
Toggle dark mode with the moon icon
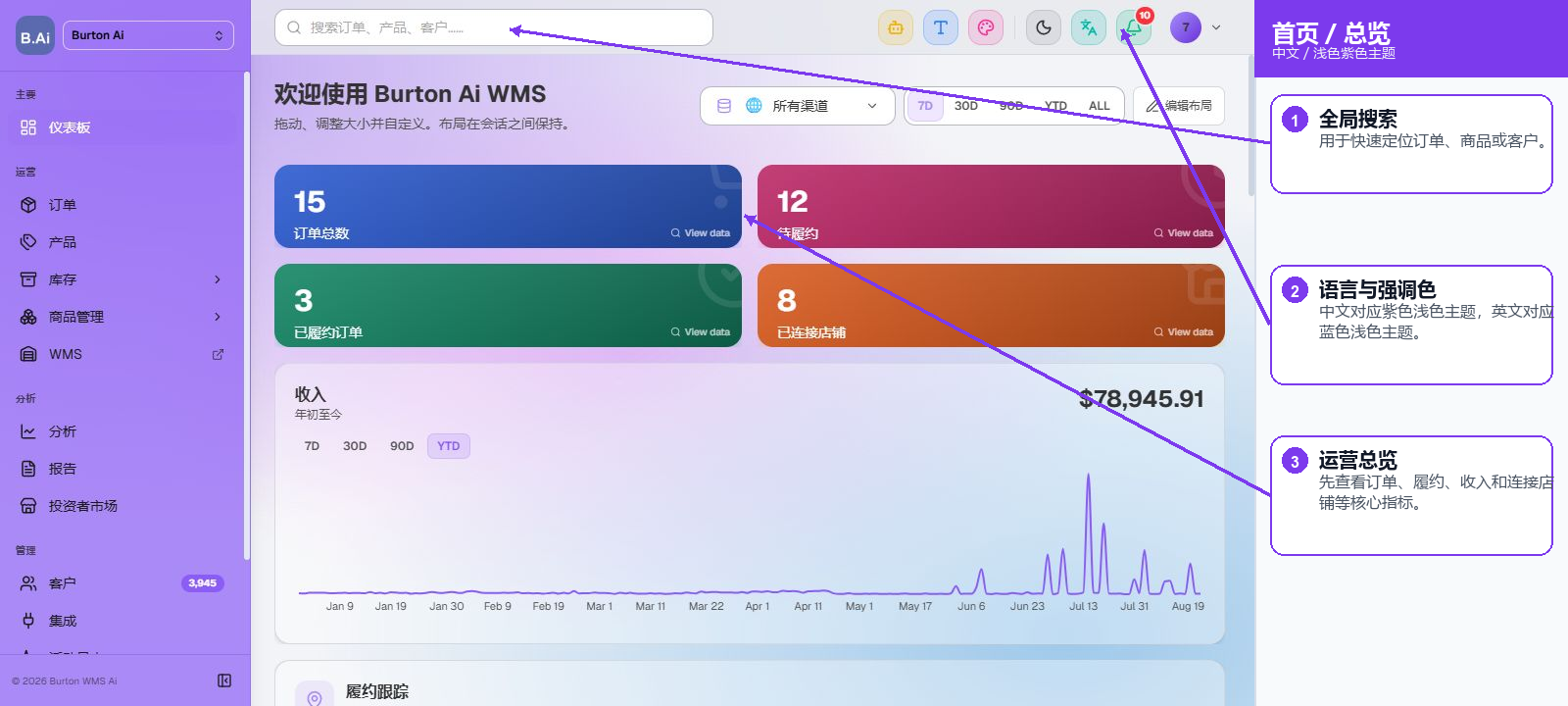click(x=1044, y=27)
